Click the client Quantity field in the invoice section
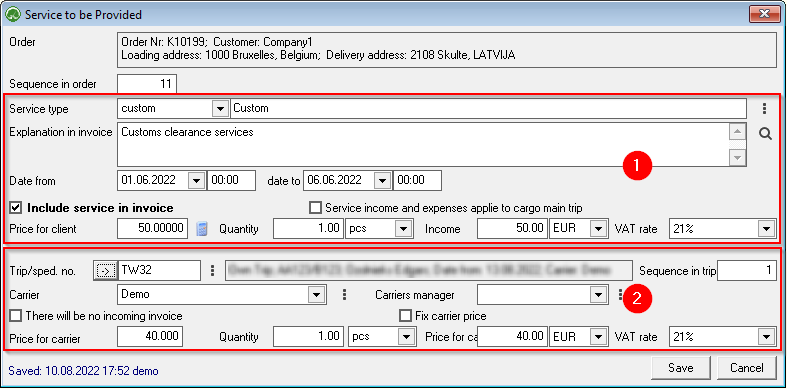Screen dimensions: 787x389 (309, 229)
